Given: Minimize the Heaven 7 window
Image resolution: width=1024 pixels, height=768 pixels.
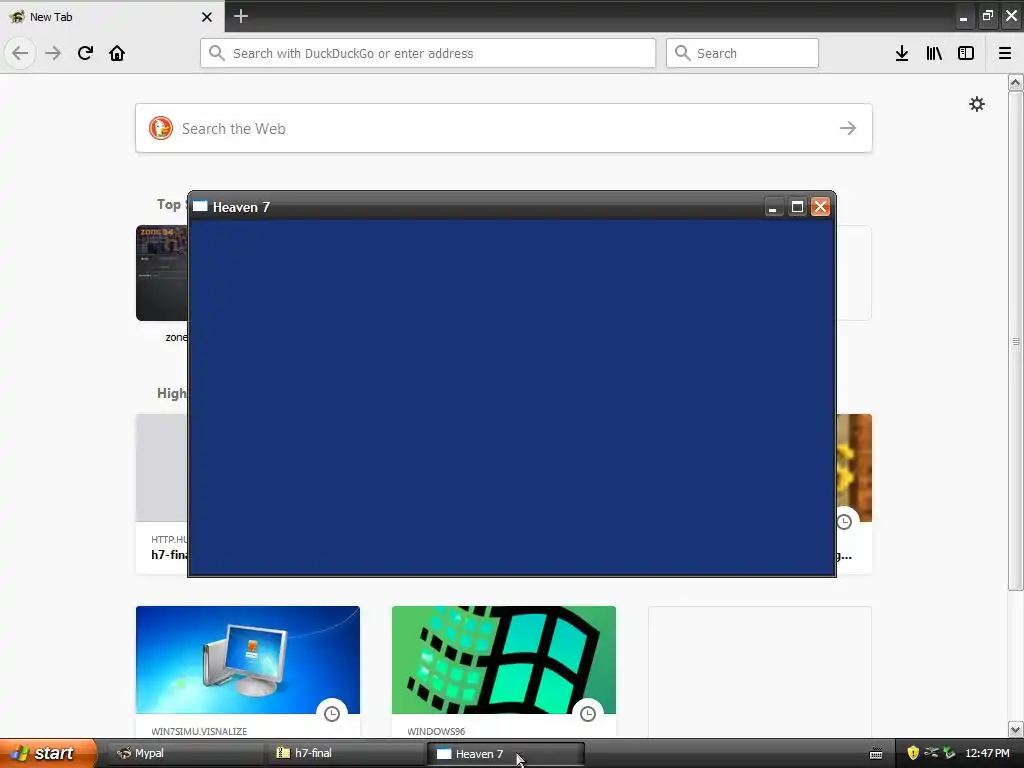Looking at the screenshot, I should tap(773, 207).
